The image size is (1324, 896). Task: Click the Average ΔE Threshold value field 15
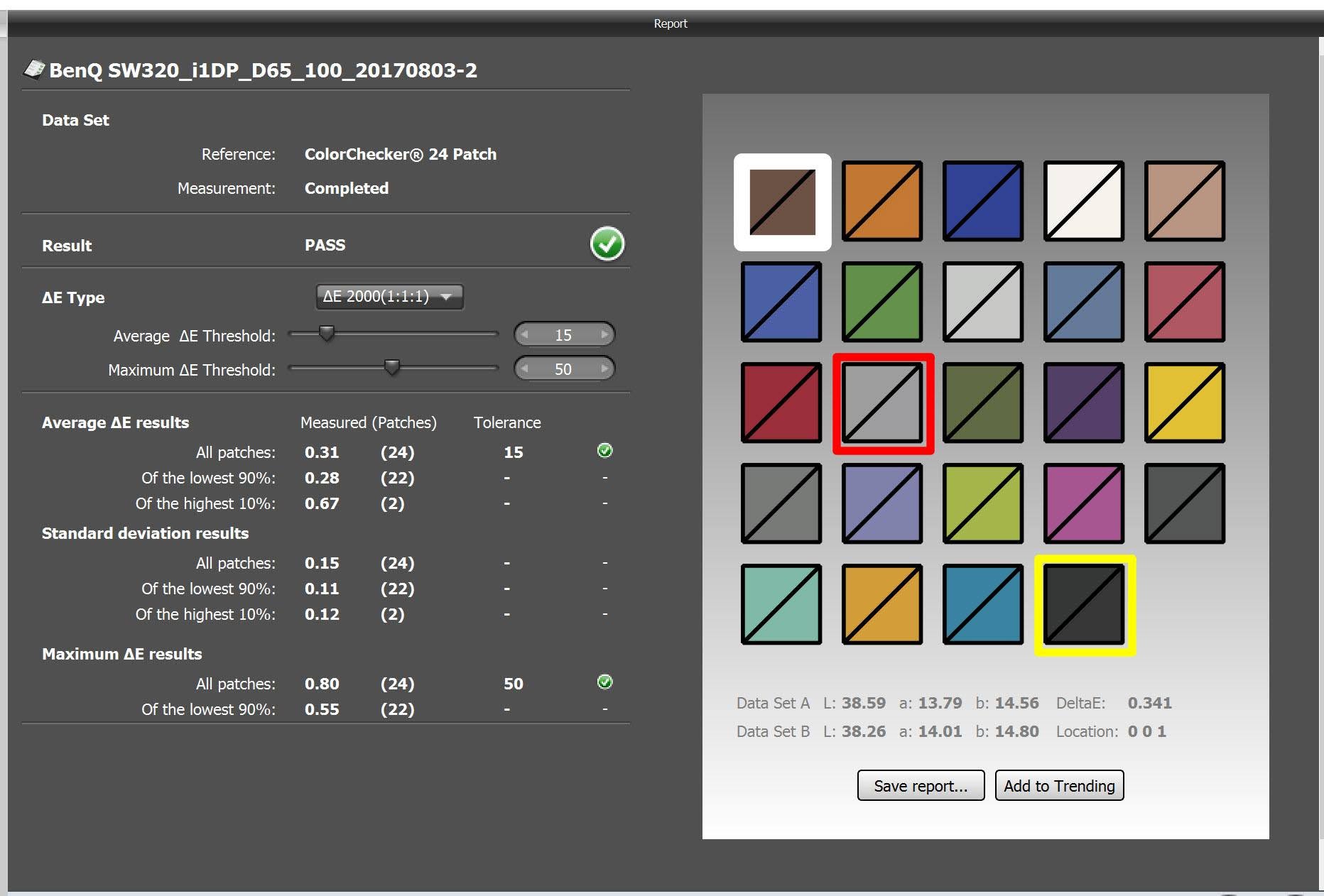tap(564, 334)
